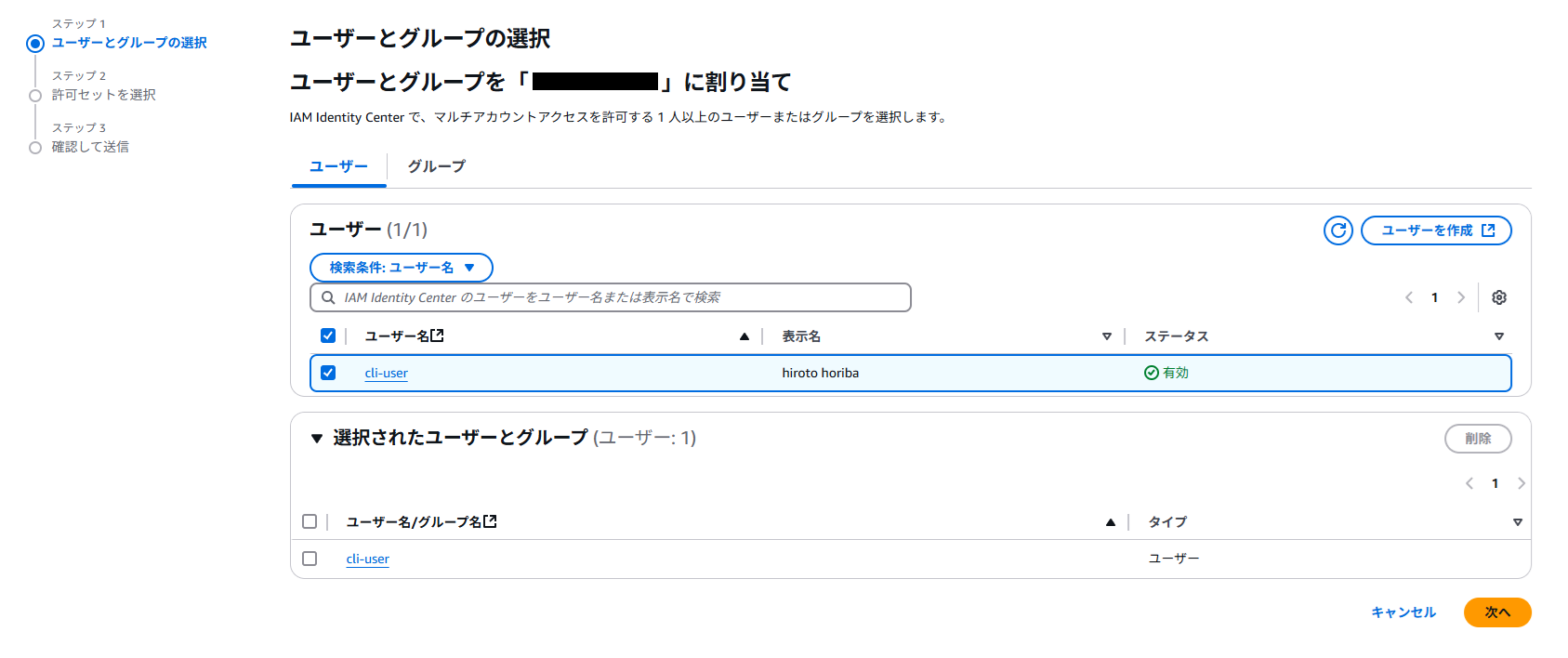Click next page arrow in selected users list

(1522, 483)
